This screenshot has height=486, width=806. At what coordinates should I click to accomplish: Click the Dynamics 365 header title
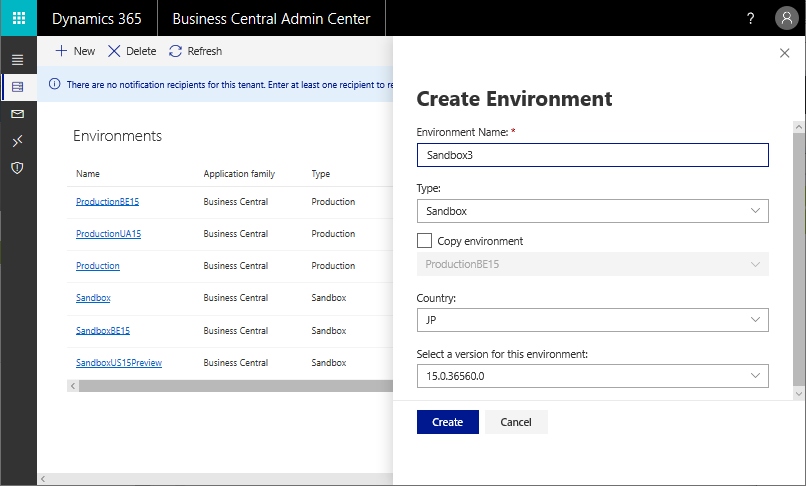click(x=97, y=19)
